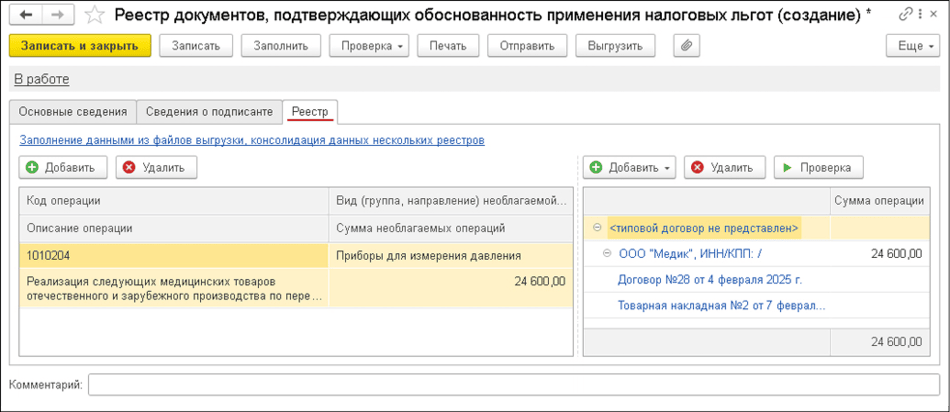Click the В работе status link
Screen dimensions: 950x412
[x=41, y=79]
